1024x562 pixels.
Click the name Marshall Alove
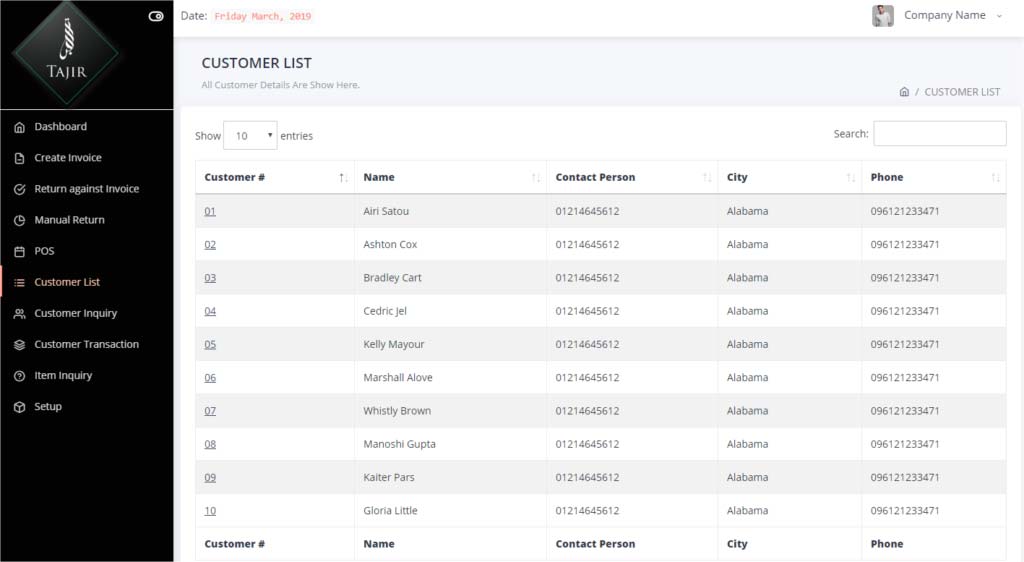coord(398,377)
